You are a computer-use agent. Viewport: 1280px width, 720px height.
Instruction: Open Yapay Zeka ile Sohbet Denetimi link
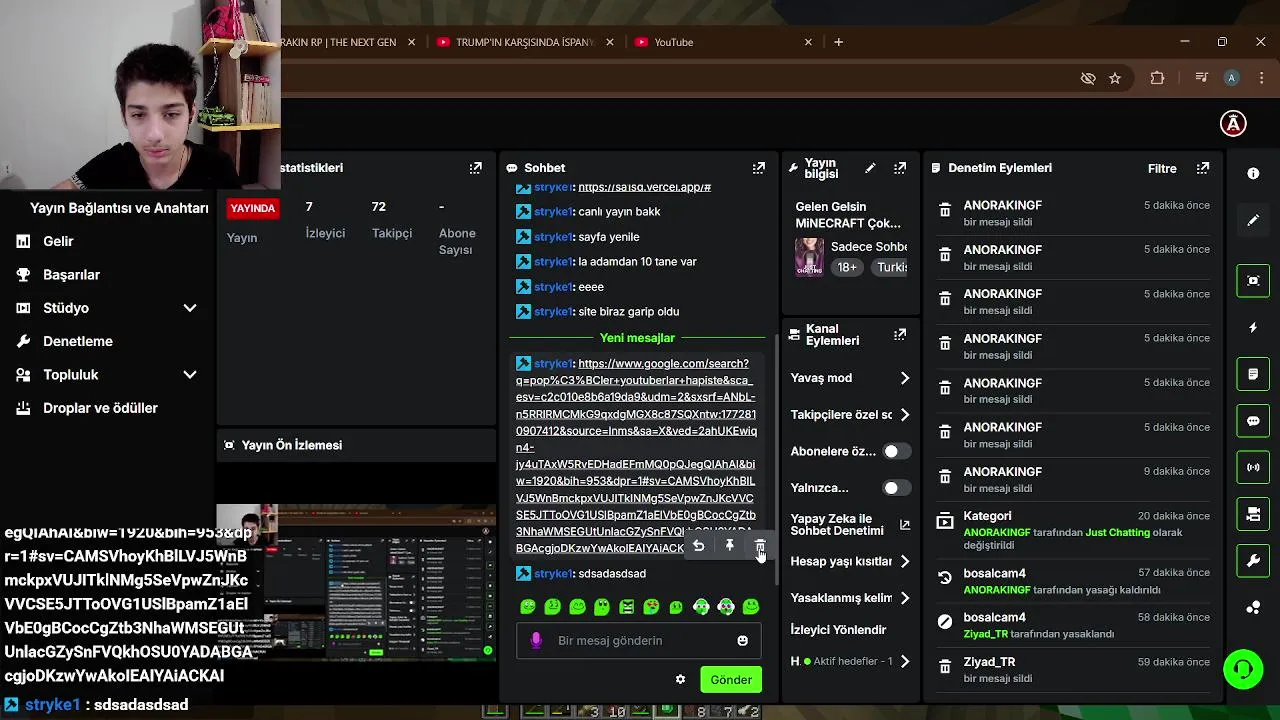click(850, 525)
